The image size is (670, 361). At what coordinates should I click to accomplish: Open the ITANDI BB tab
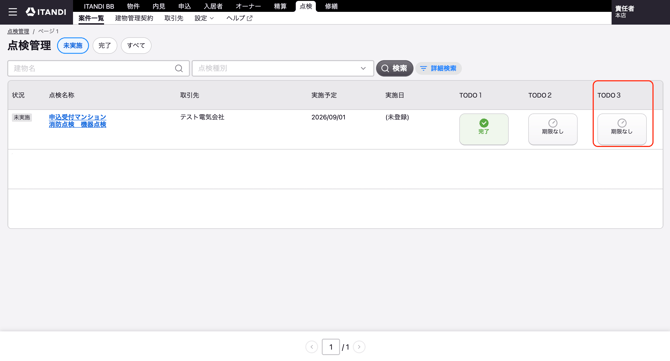99,6
